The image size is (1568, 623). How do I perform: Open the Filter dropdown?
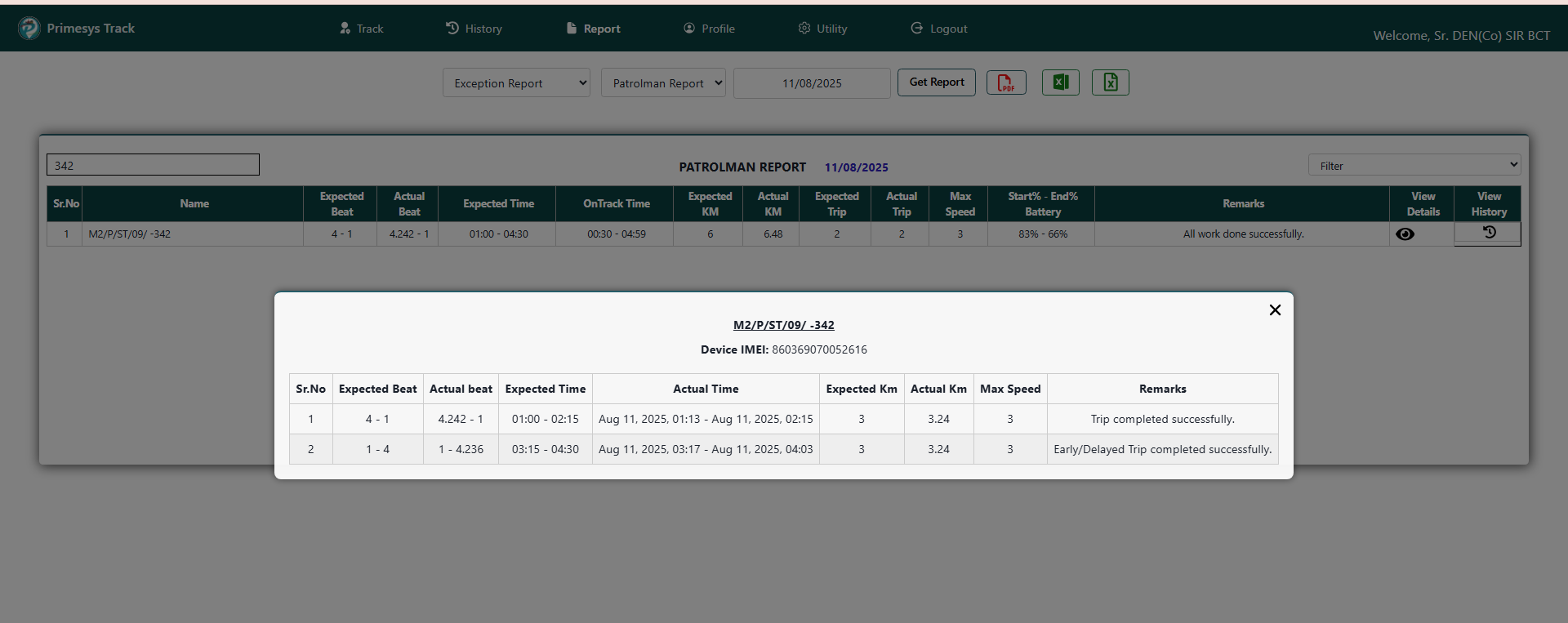pyautogui.click(x=1414, y=166)
